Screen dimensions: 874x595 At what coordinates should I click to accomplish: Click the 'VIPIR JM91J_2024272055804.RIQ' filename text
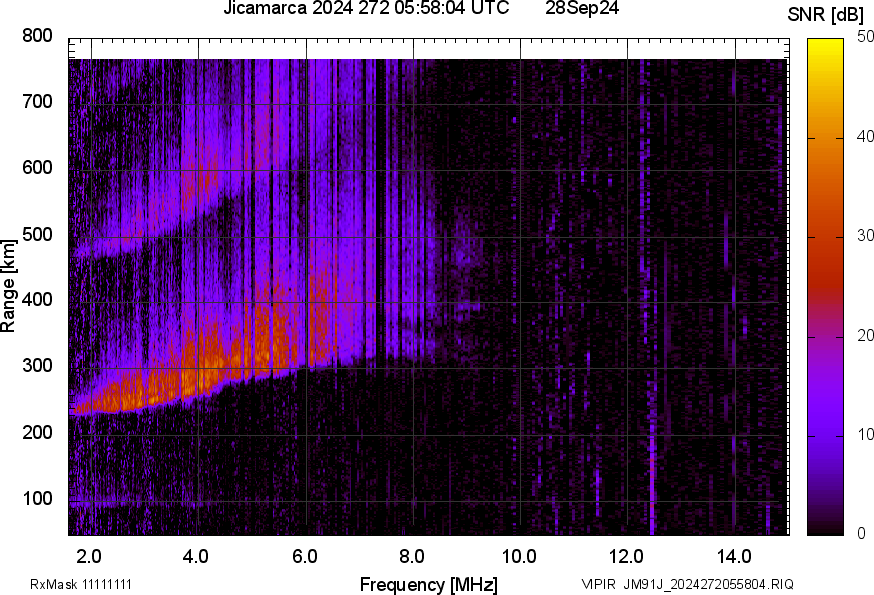[688, 584]
